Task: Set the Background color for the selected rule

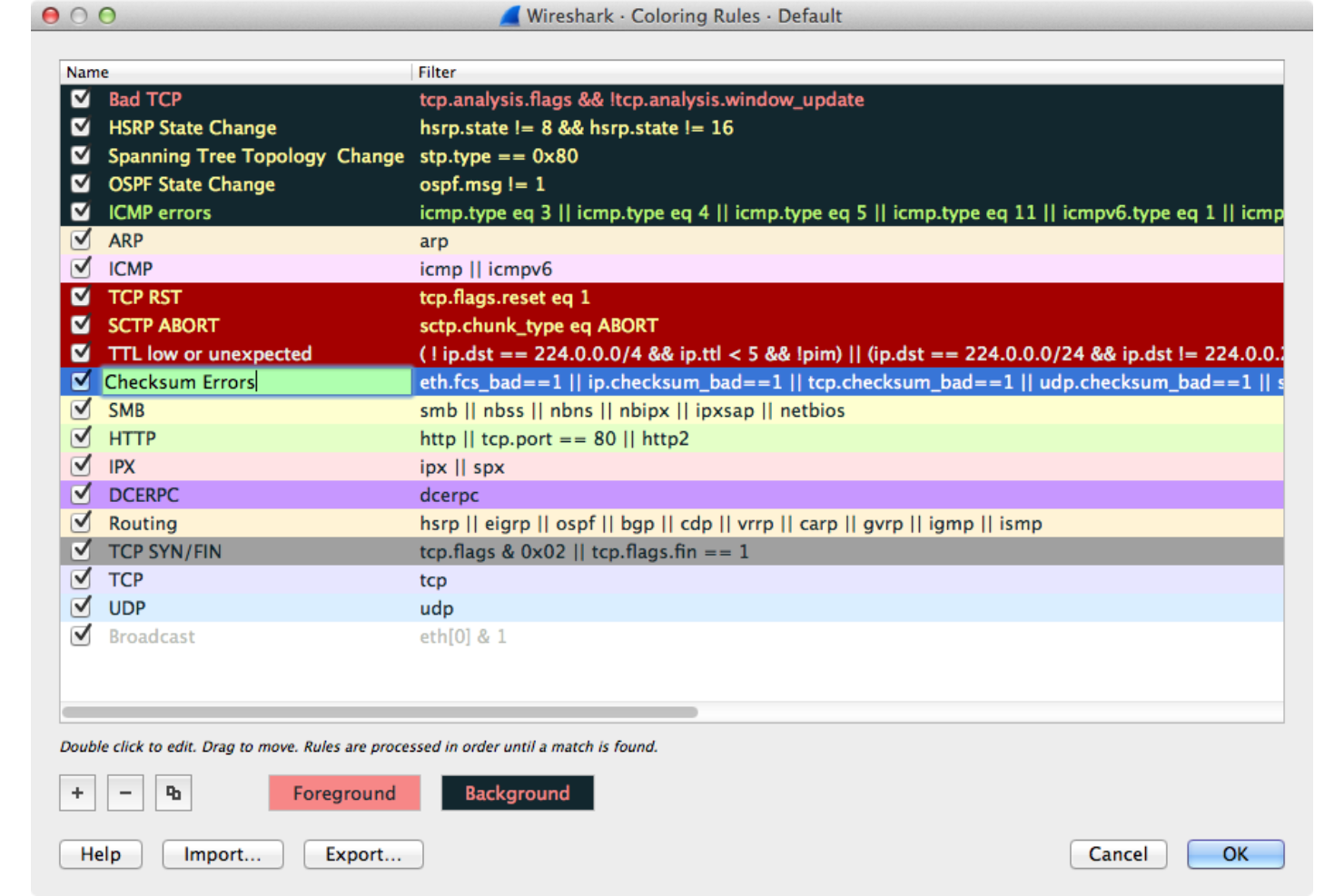Action: click(517, 793)
